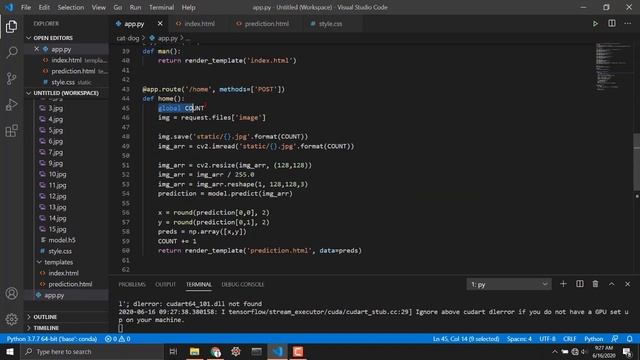Viewport: 640px width, 360px height.
Task: Switch to Visual Studio Code taskbar icon
Action: point(277,352)
